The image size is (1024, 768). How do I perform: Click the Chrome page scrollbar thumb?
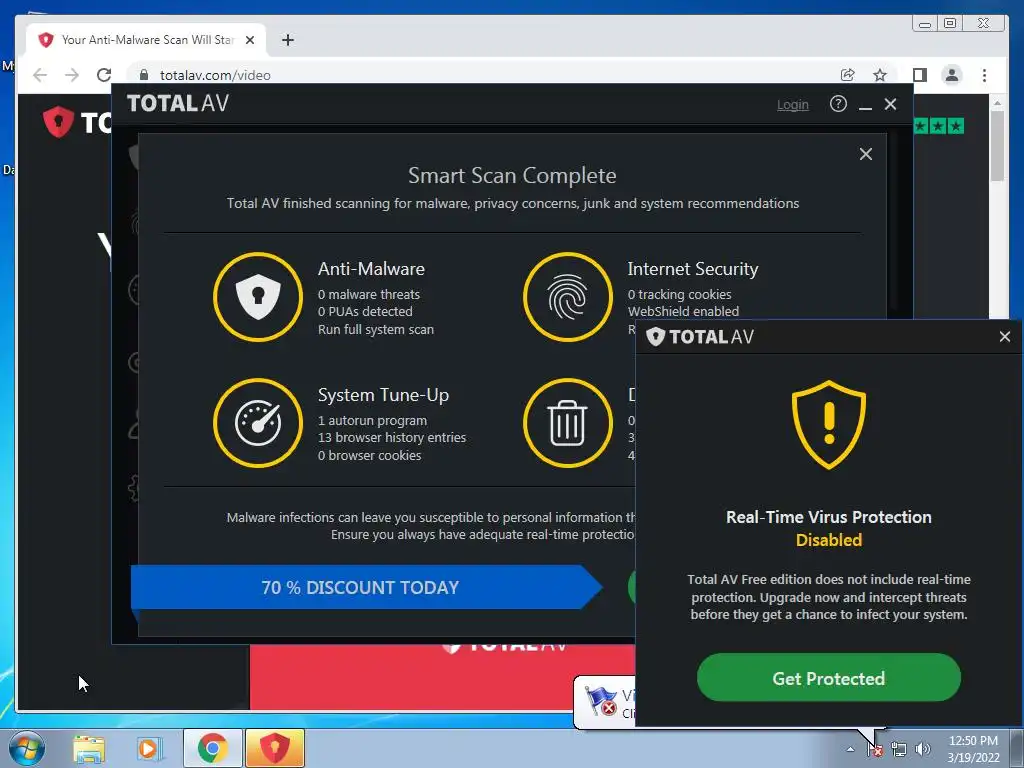coord(997,145)
